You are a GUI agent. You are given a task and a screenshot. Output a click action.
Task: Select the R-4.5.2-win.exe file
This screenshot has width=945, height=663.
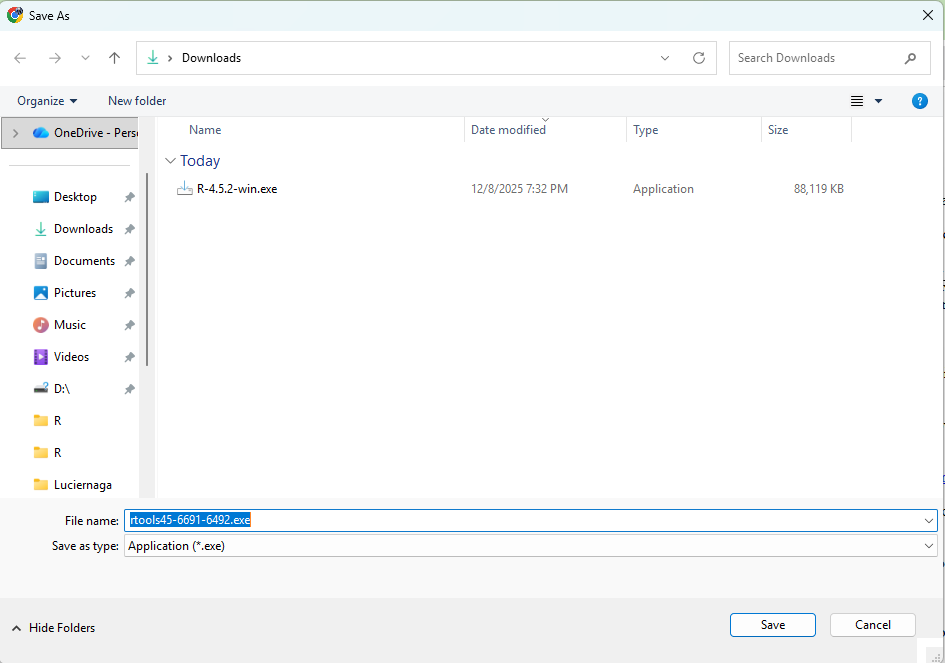[x=237, y=189]
